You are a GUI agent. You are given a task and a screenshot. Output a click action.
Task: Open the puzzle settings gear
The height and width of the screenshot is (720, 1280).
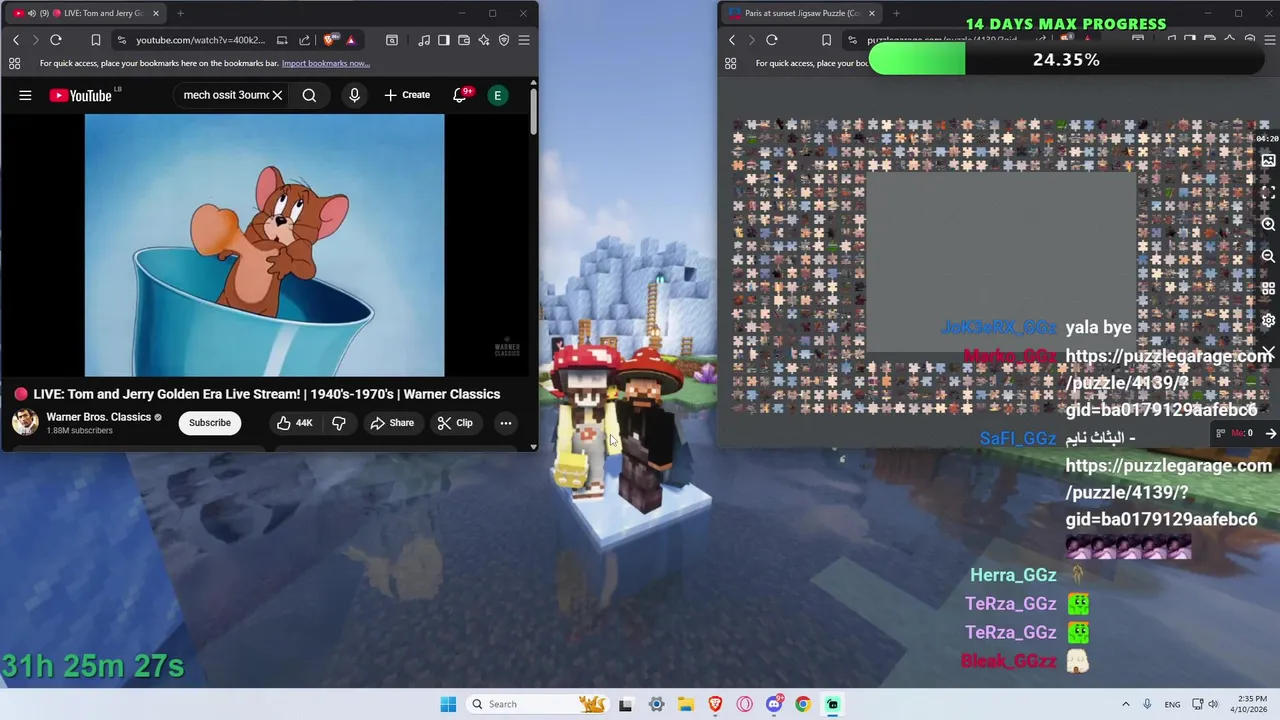[x=1268, y=321]
